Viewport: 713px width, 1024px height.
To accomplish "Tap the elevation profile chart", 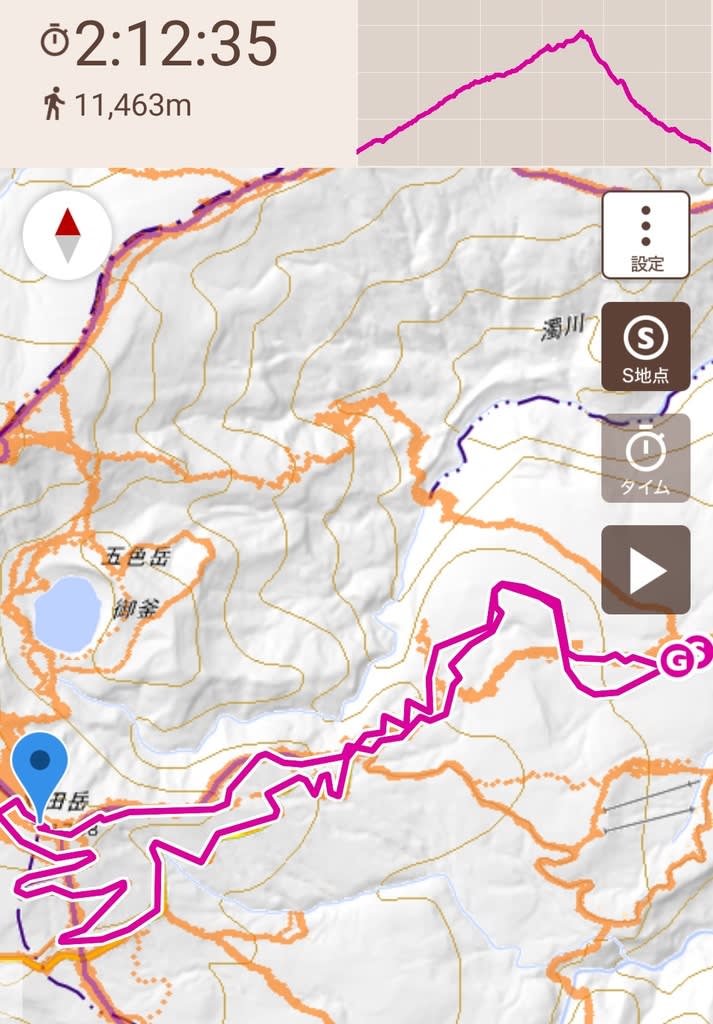I will point(535,83).
